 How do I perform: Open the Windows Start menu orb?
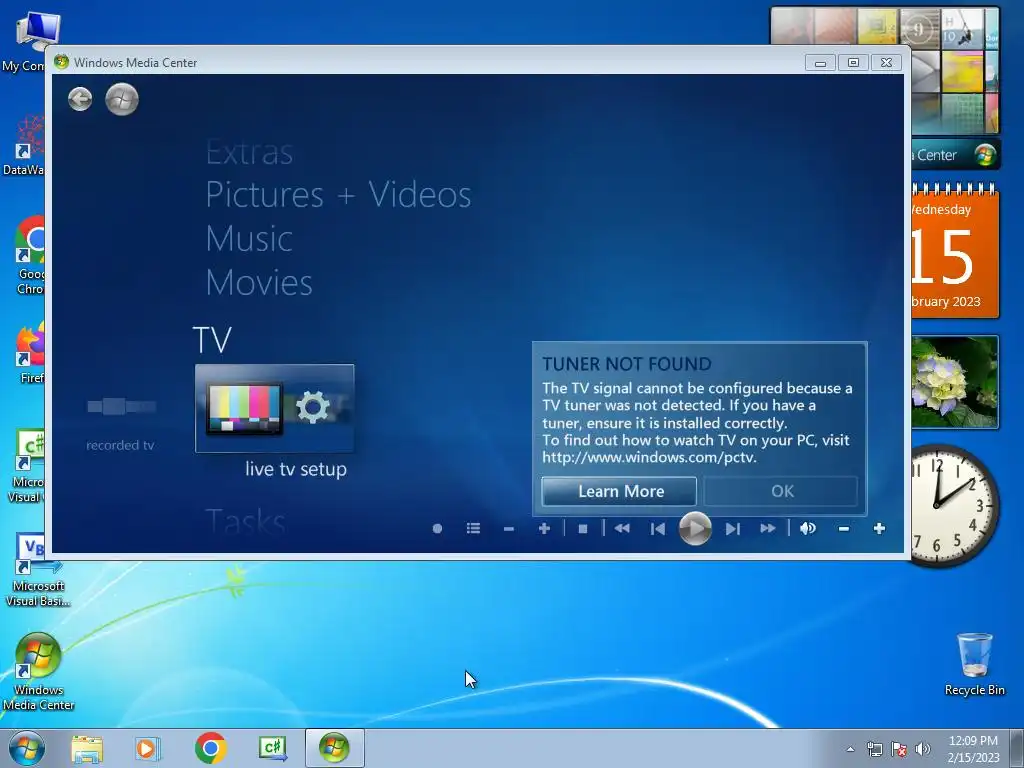26,748
